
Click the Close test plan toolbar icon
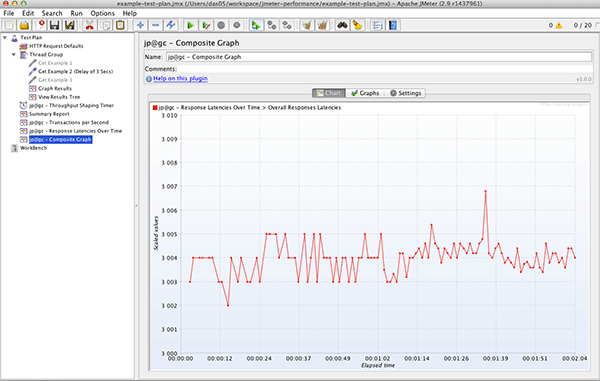pyautogui.click(x=40, y=25)
